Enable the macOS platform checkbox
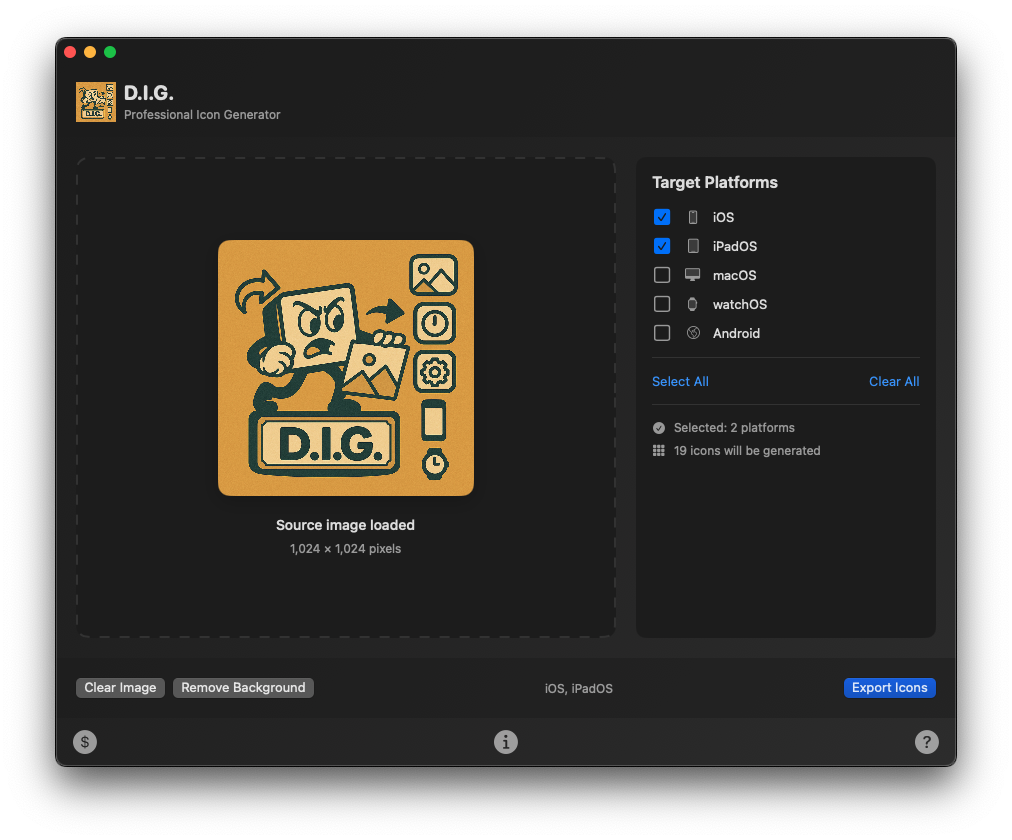 click(662, 275)
